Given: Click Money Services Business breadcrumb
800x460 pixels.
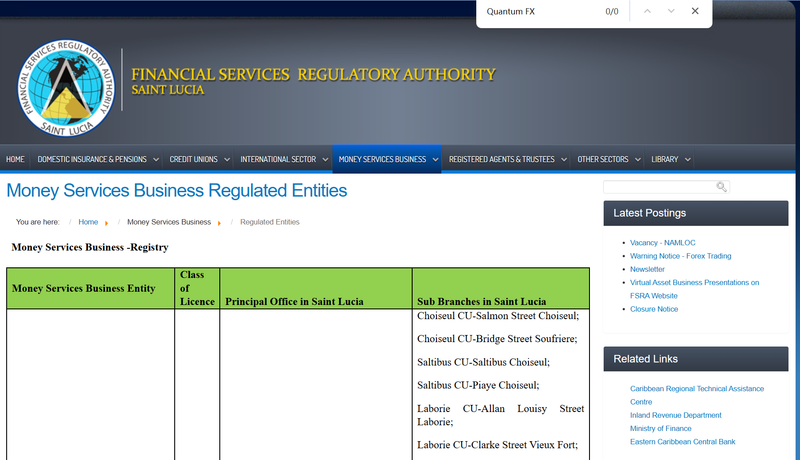Looking at the screenshot, I should 169,222.
